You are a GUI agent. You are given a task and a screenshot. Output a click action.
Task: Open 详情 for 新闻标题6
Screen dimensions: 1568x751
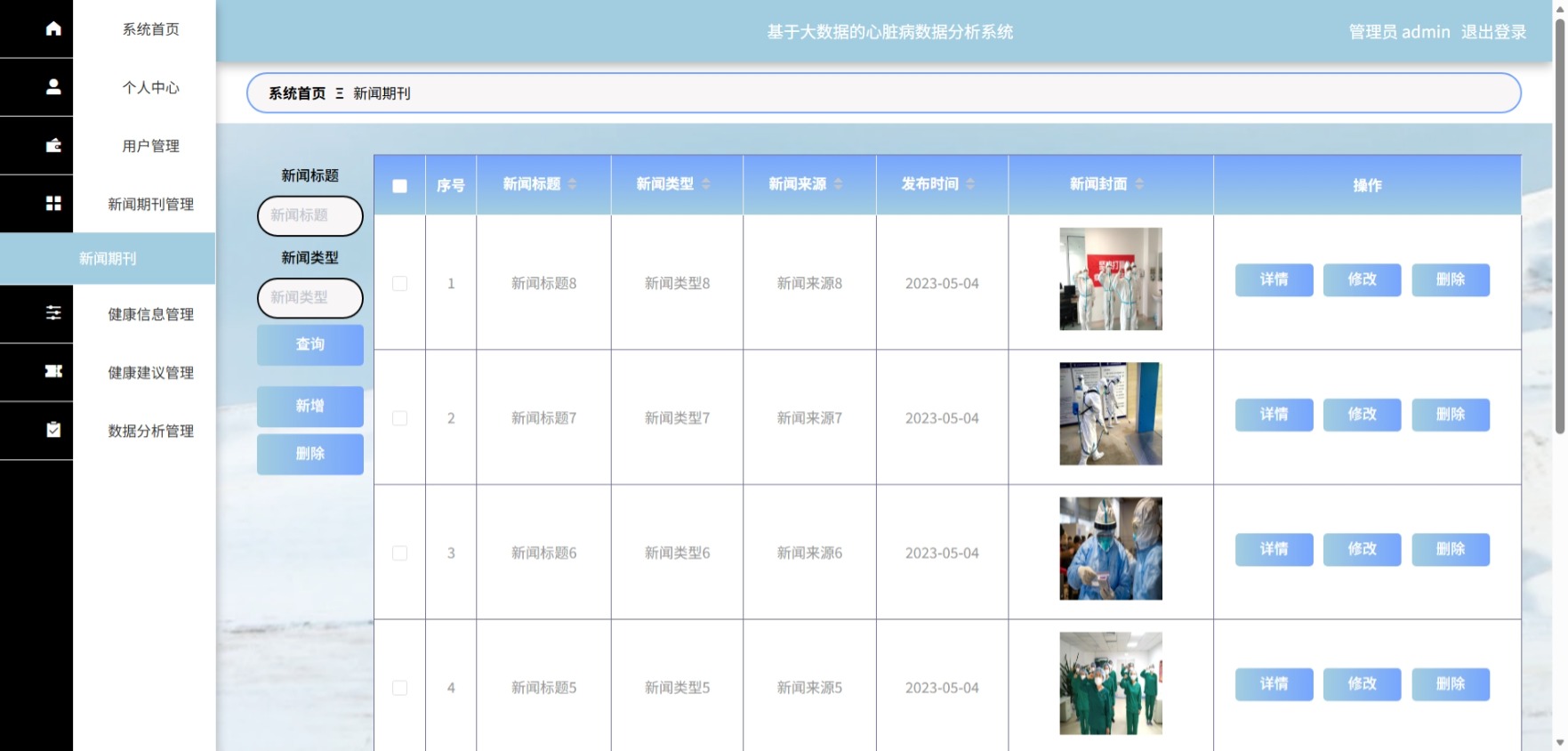(x=1274, y=549)
